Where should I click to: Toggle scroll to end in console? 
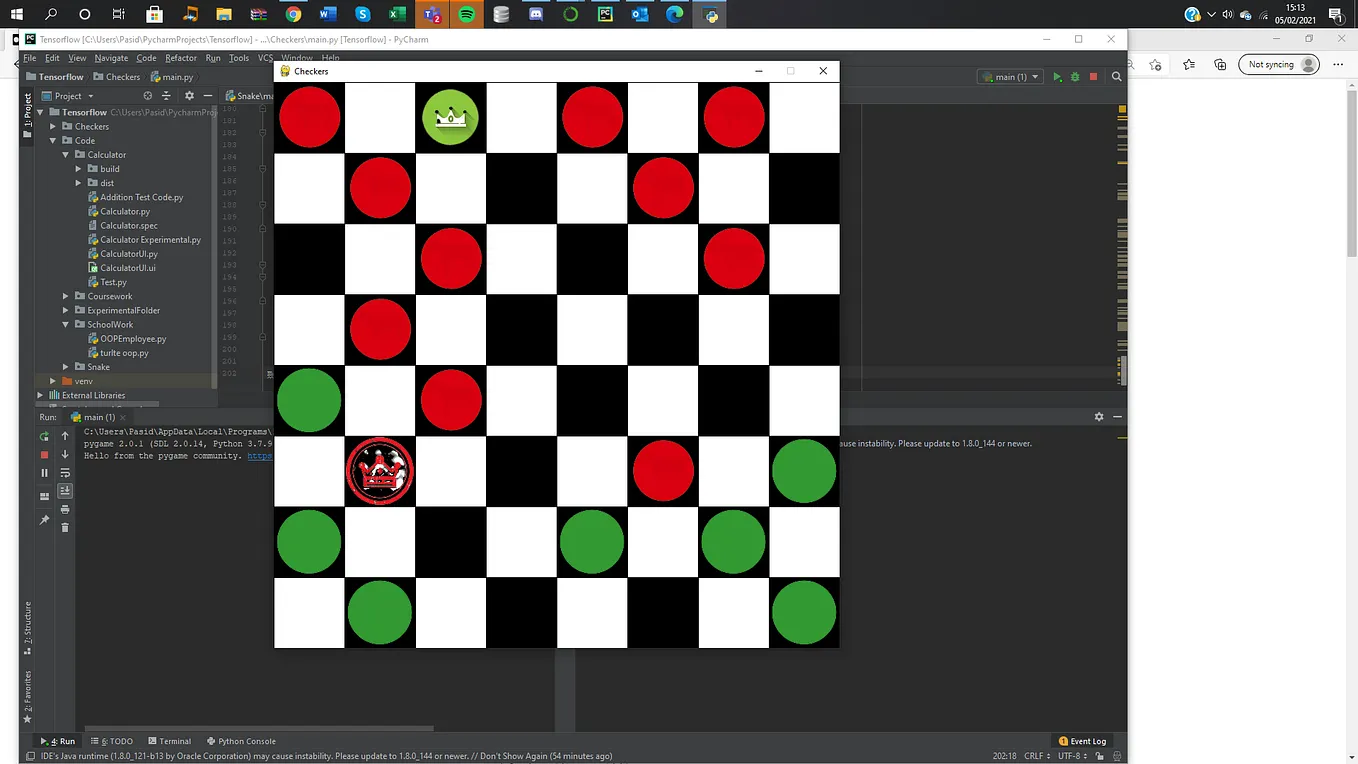[65, 490]
